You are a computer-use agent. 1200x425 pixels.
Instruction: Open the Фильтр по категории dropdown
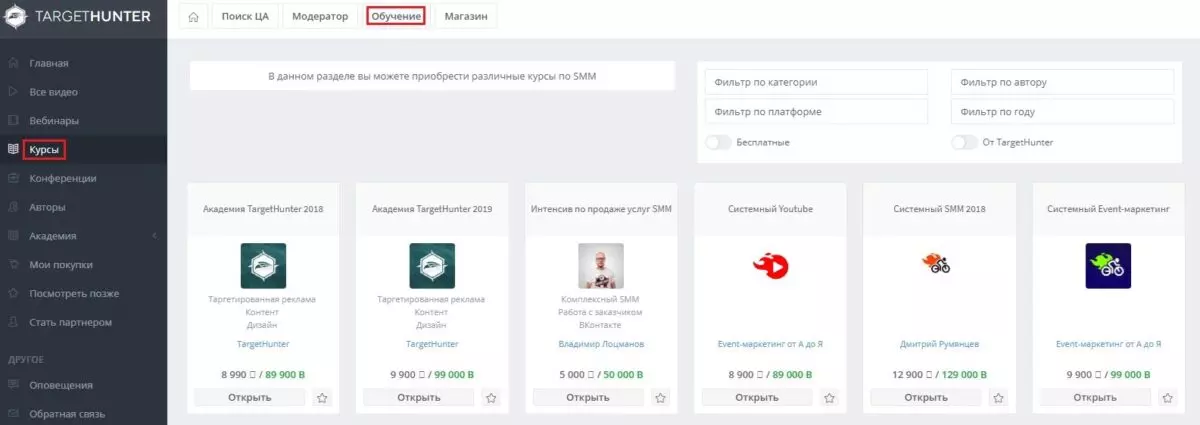pos(816,82)
